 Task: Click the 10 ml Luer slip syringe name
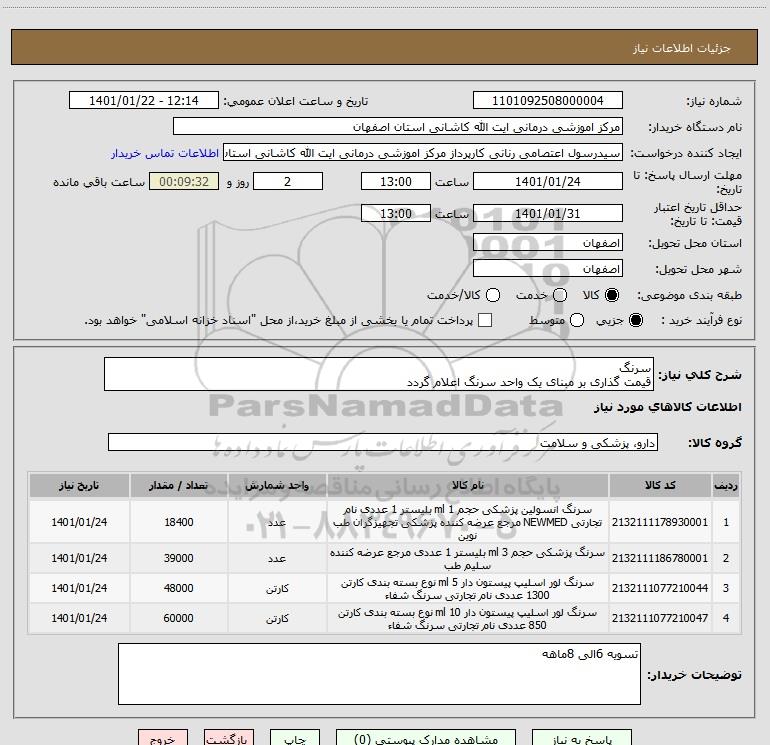[468, 619]
